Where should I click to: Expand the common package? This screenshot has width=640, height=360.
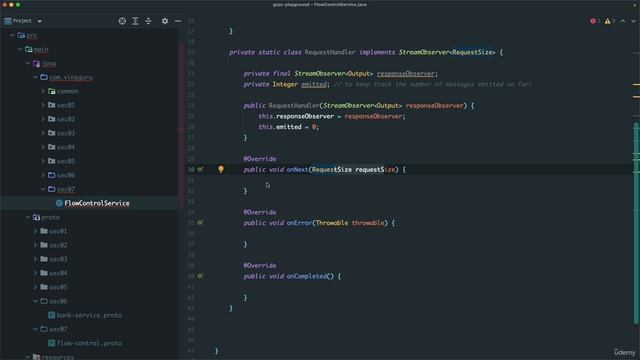point(43,91)
